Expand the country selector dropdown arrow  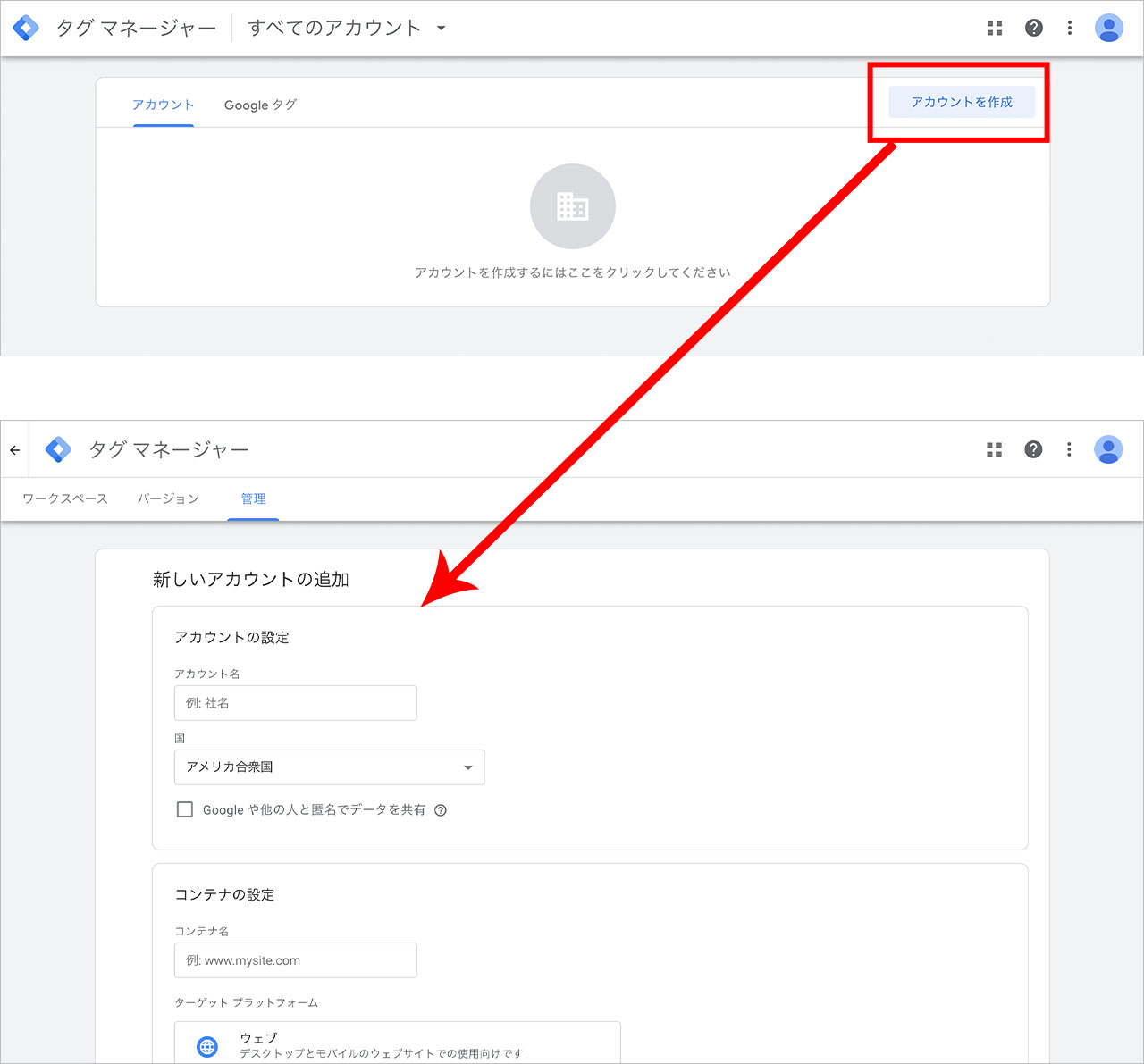coord(467,767)
